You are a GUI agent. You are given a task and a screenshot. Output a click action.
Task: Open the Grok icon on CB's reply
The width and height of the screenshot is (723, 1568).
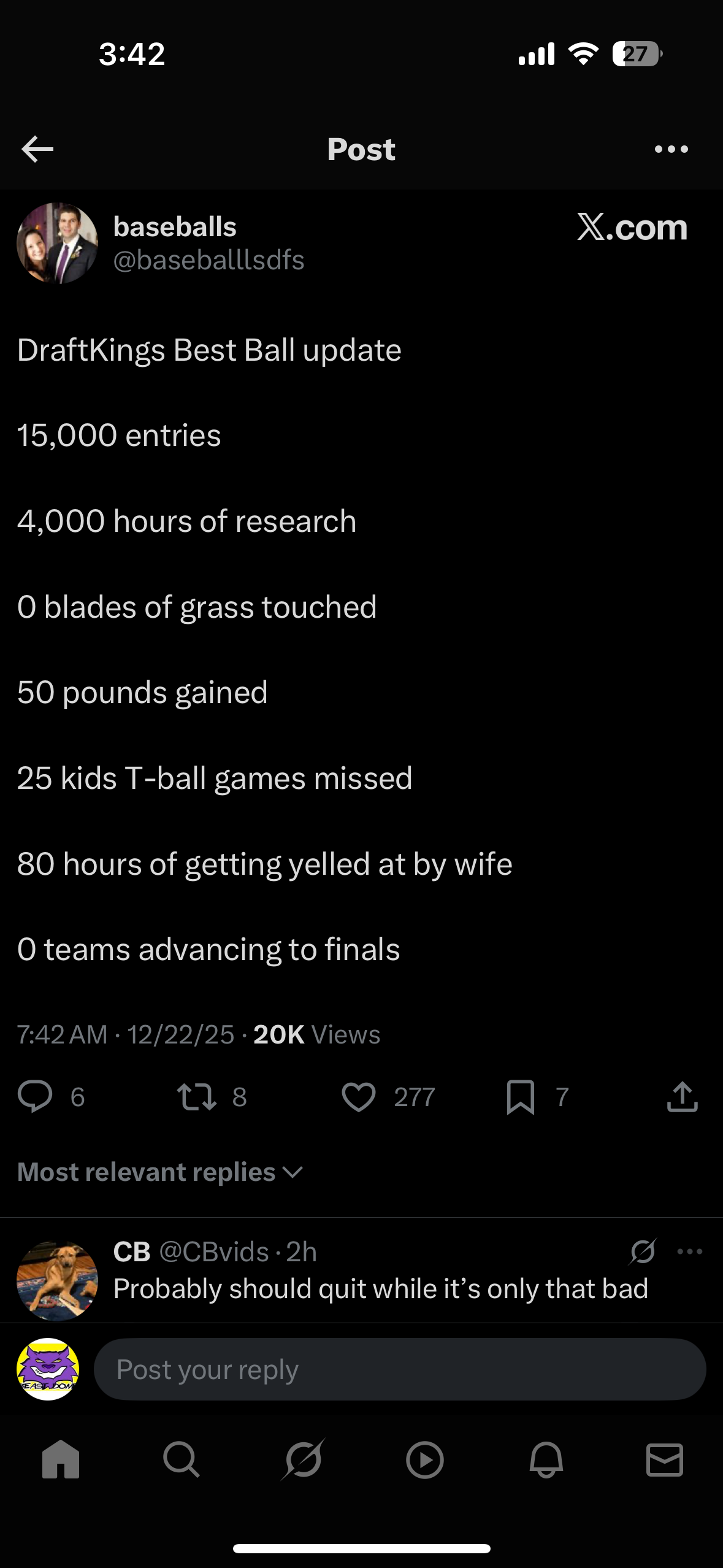(642, 1251)
